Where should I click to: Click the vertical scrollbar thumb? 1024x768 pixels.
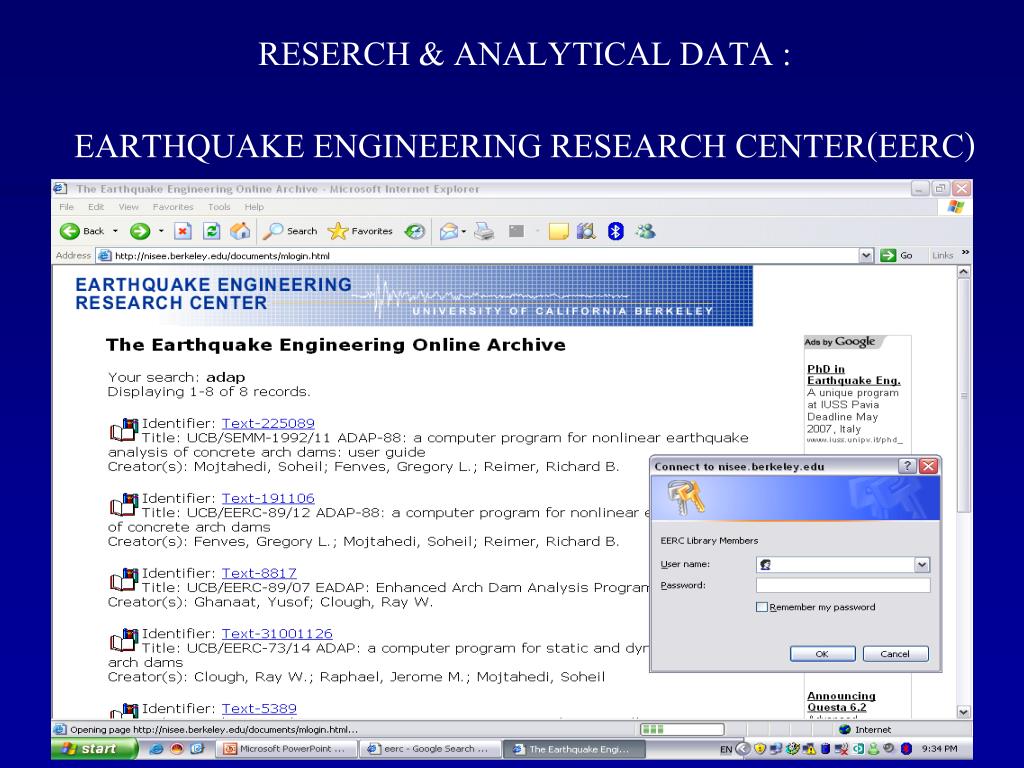(x=964, y=396)
